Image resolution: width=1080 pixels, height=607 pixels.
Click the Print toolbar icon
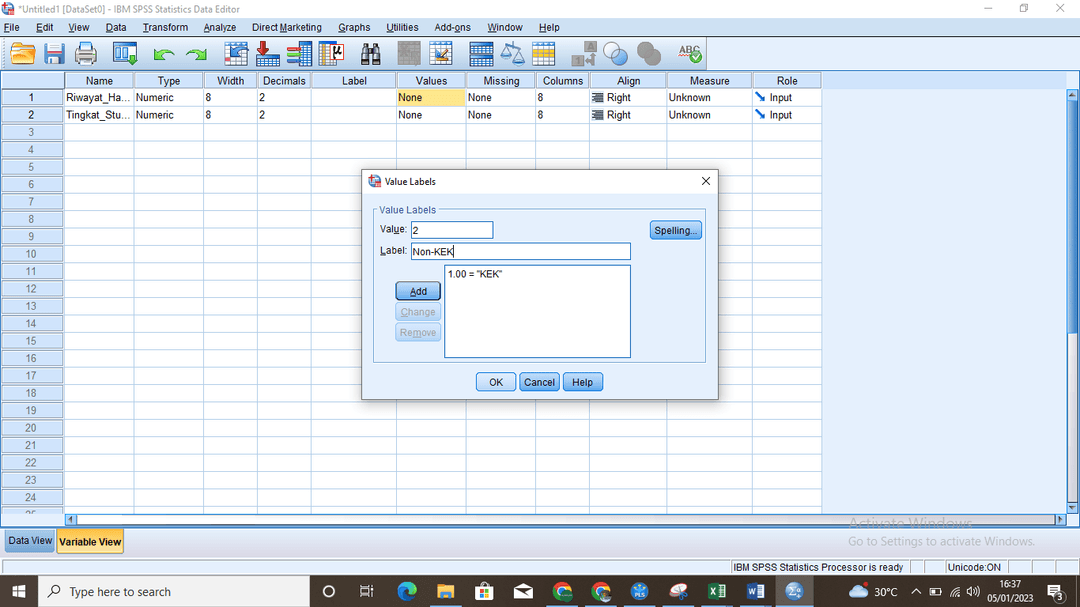[x=85, y=54]
